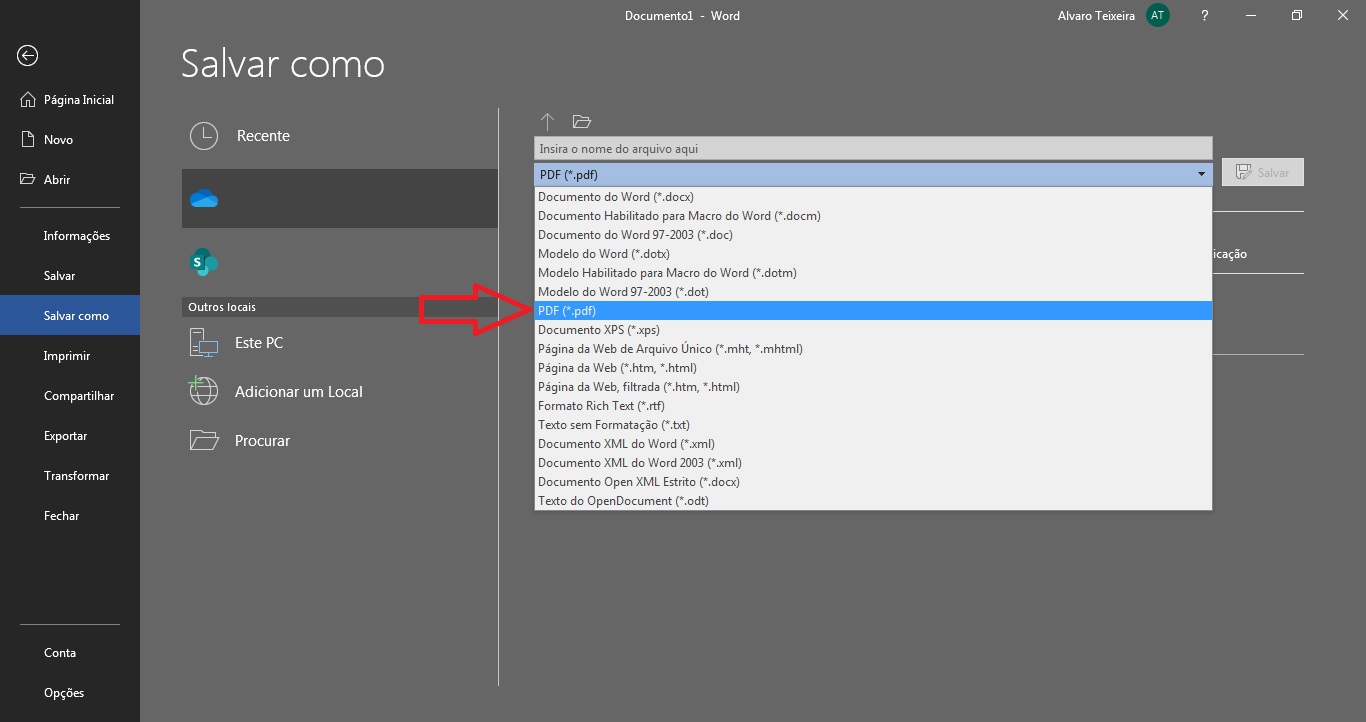Click the file name input field

click(870, 147)
